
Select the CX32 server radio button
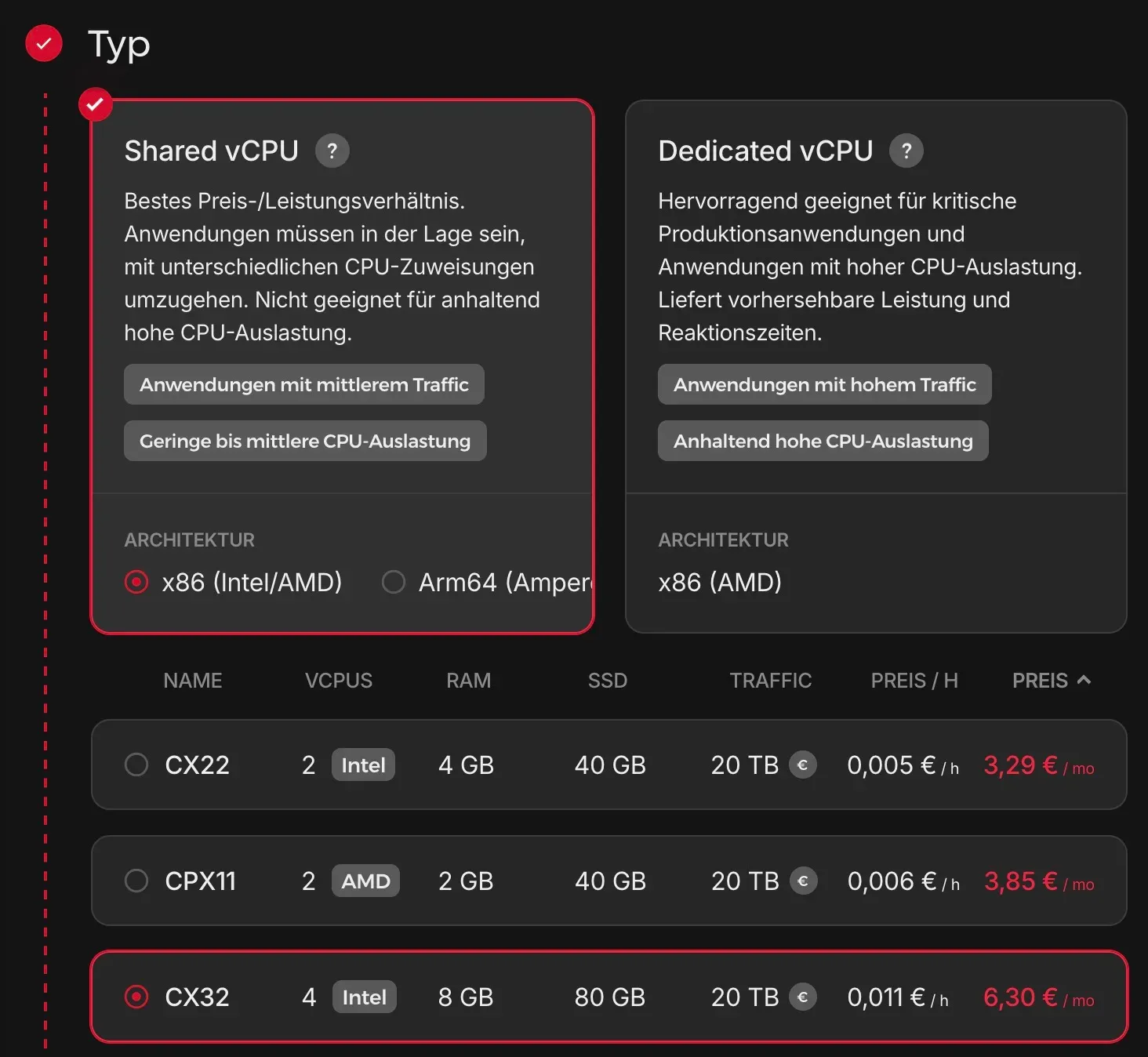(x=136, y=997)
